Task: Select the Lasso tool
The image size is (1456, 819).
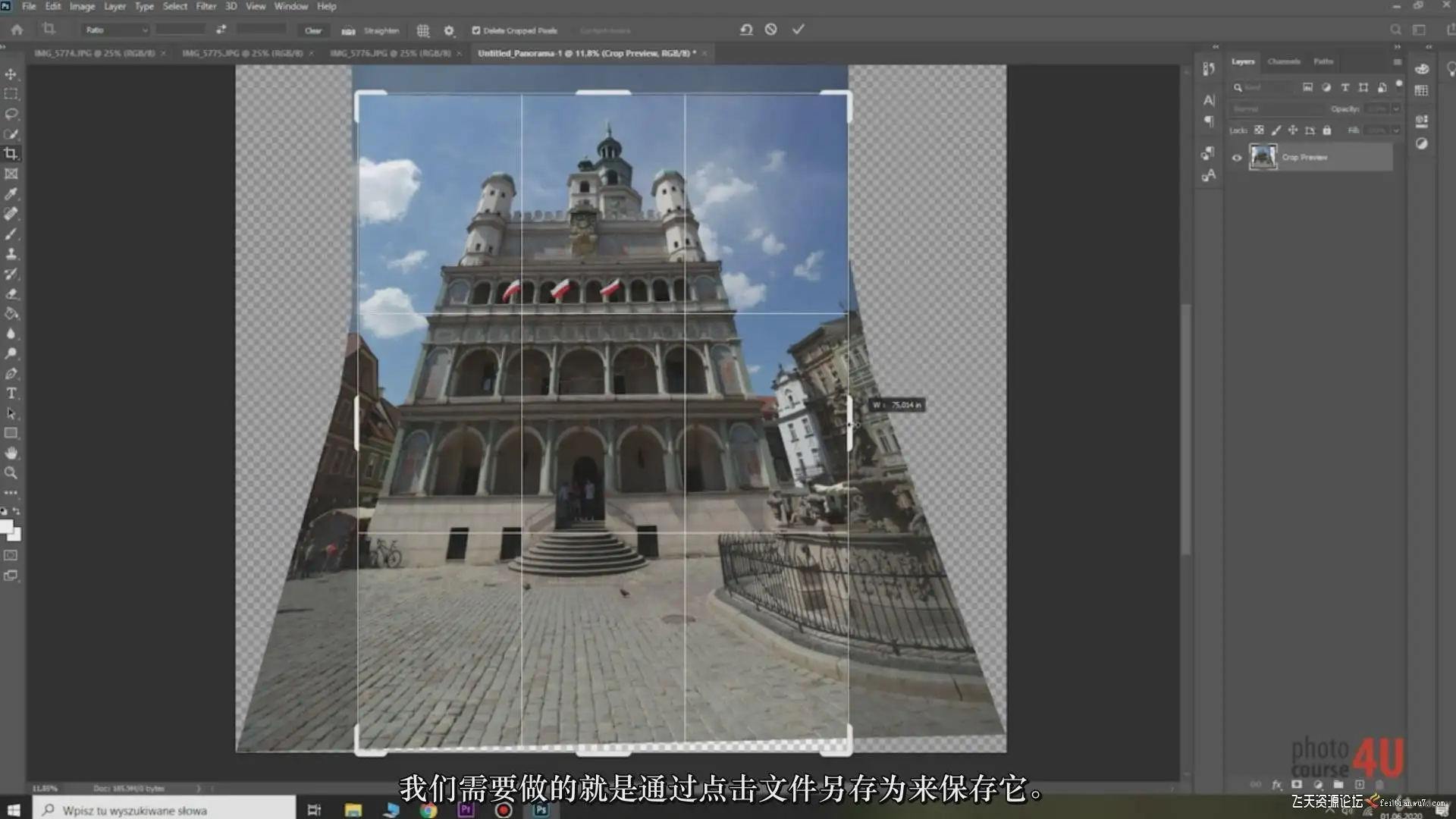Action: (x=11, y=114)
